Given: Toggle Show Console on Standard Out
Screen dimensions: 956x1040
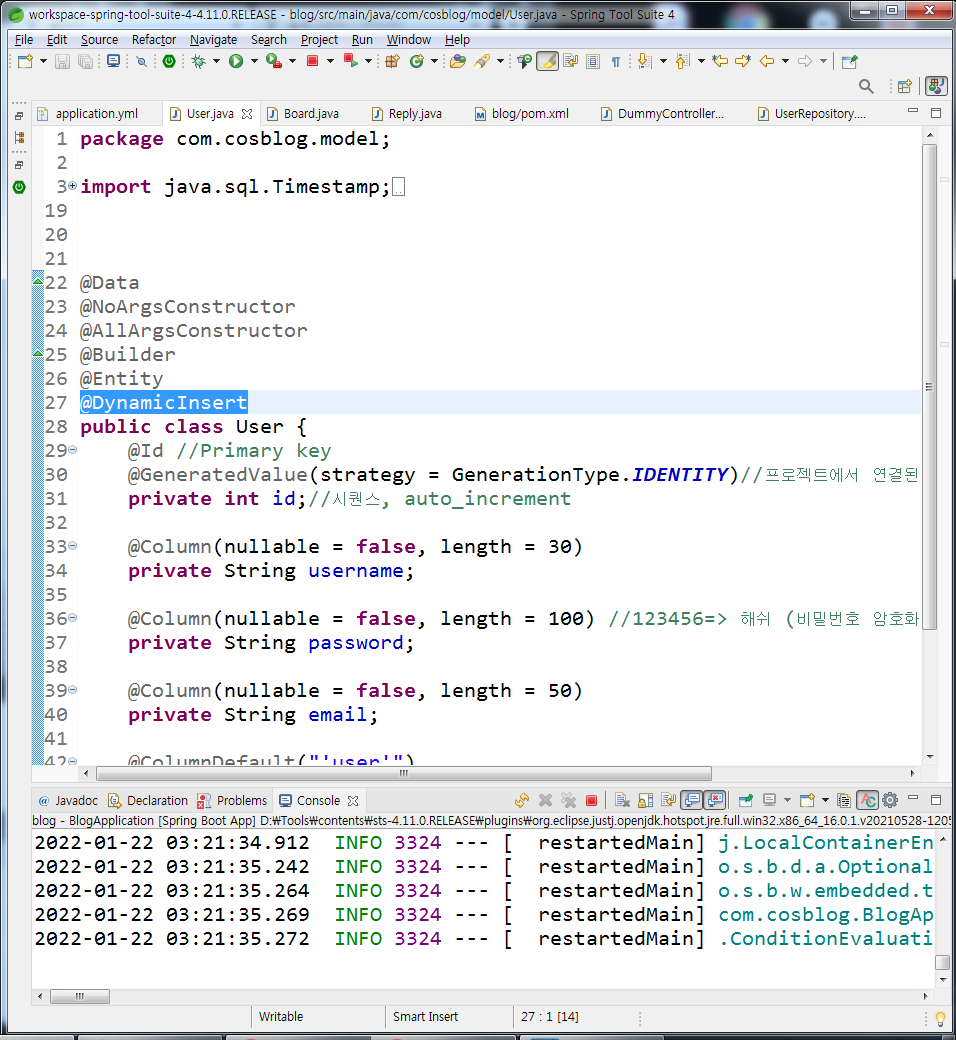Looking at the screenshot, I should click(x=692, y=801).
